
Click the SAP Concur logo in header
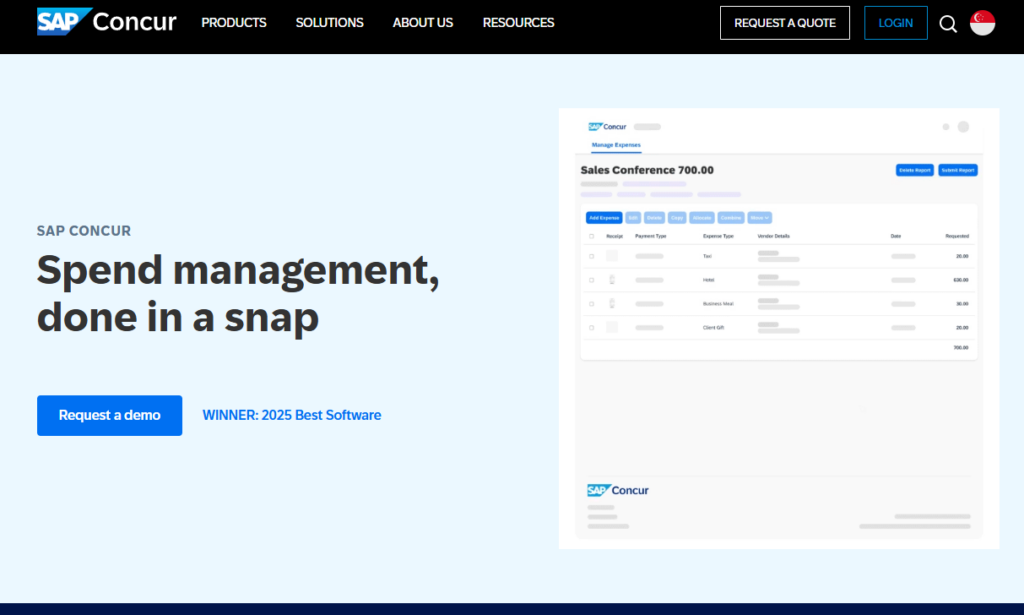point(107,22)
